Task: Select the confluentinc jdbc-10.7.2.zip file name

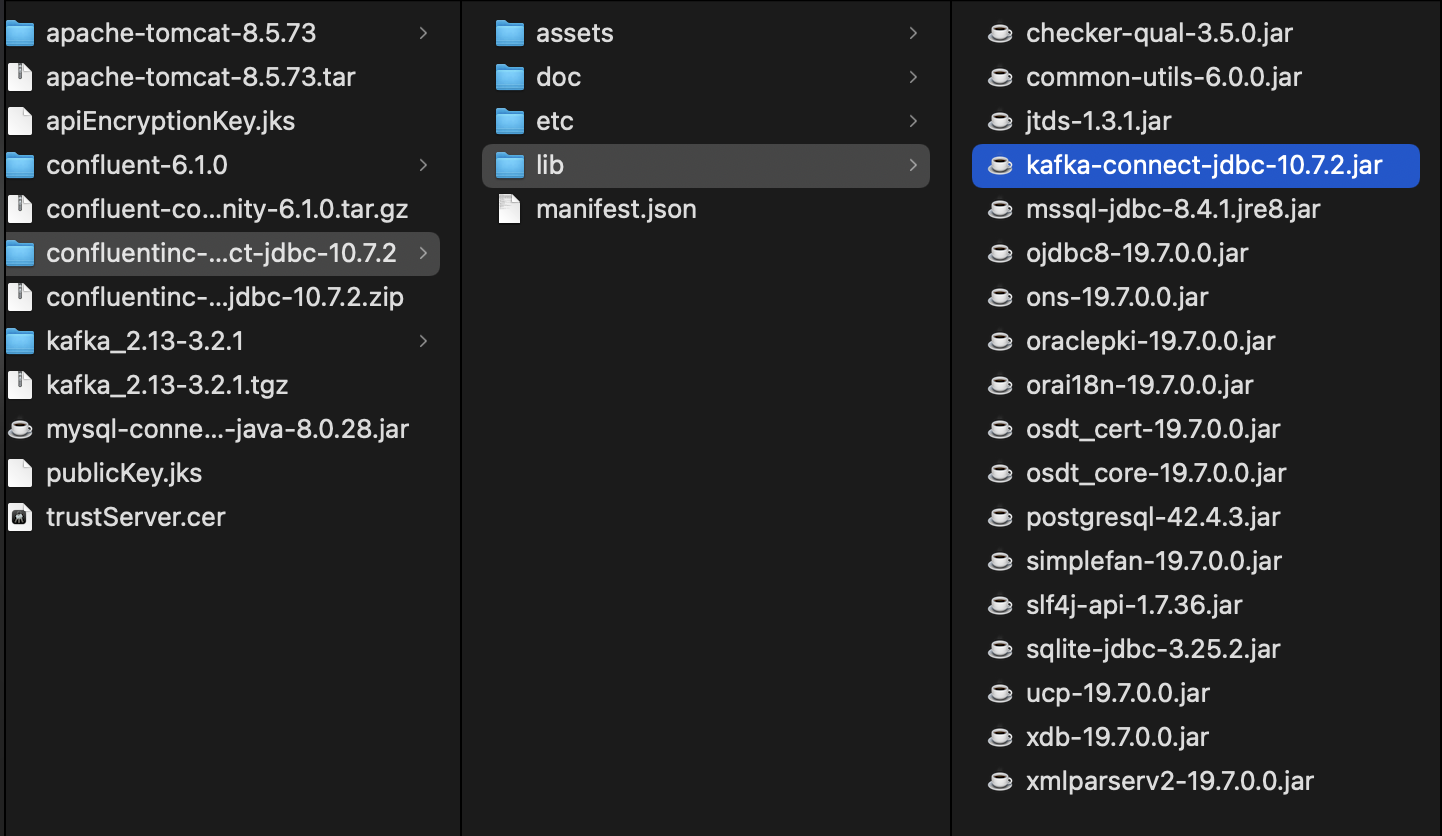Action: click(x=225, y=297)
